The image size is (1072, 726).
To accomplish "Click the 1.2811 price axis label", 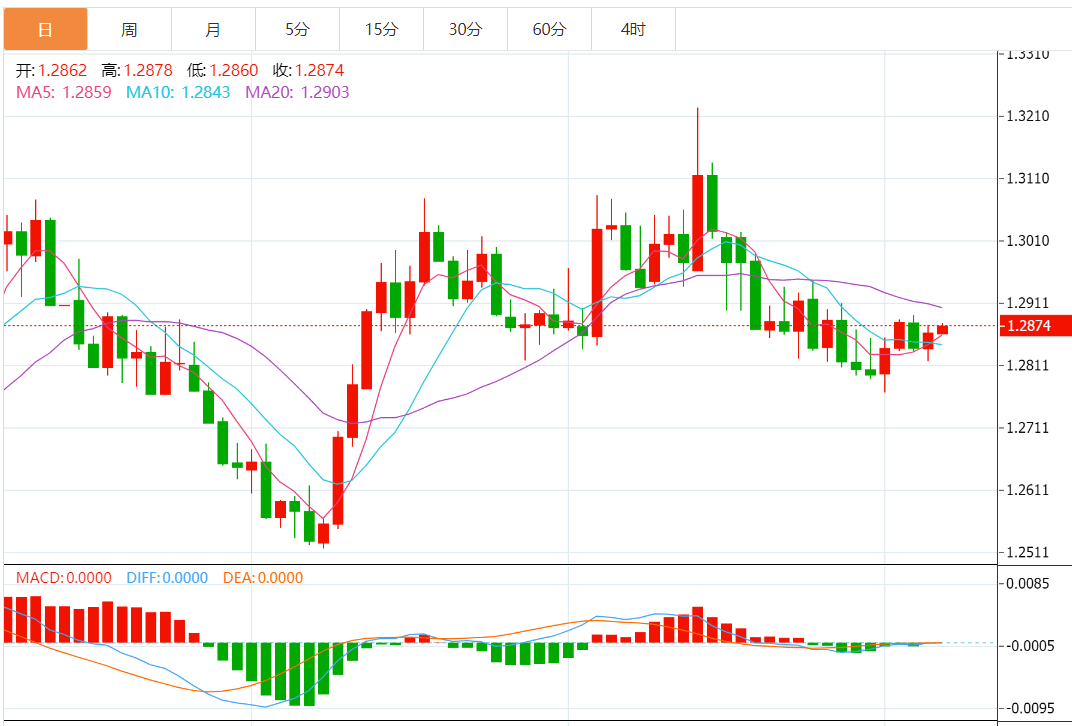I will point(1029,365).
